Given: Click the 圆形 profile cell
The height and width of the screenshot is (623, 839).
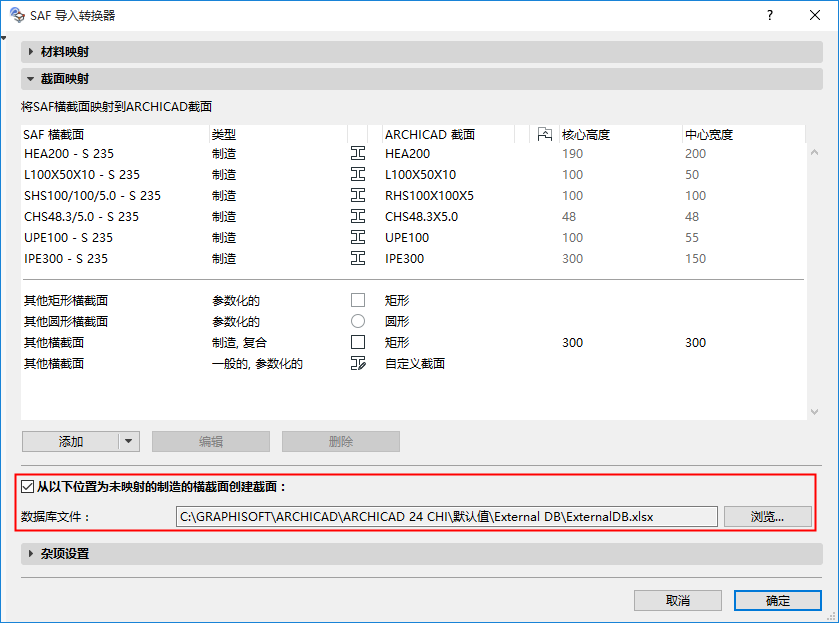Looking at the screenshot, I should 397,321.
